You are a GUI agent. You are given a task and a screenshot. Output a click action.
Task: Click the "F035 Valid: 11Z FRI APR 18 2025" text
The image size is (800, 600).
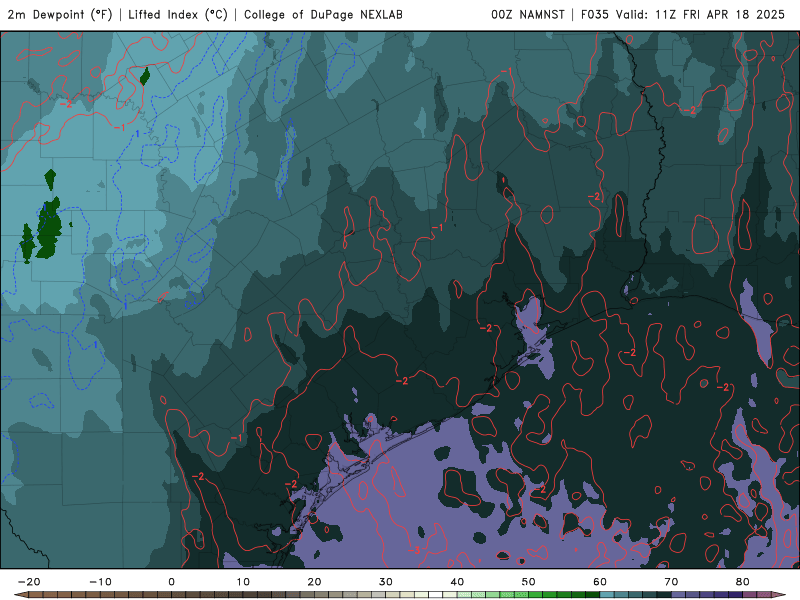point(683,15)
